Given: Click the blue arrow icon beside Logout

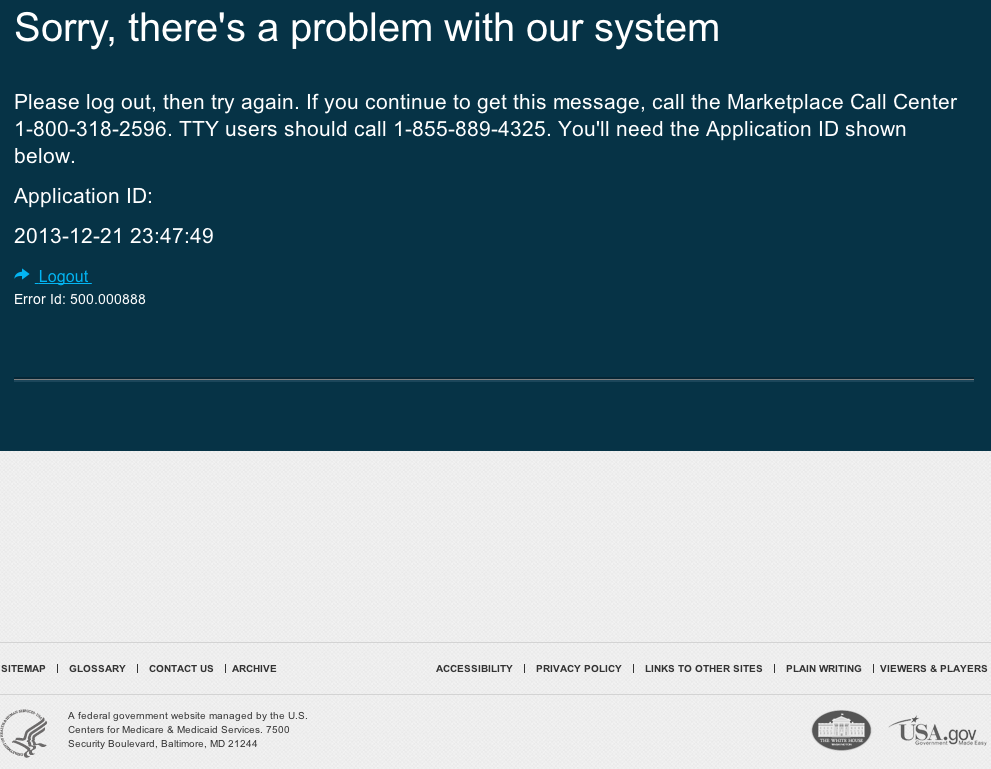Looking at the screenshot, I should pos(22,275).
